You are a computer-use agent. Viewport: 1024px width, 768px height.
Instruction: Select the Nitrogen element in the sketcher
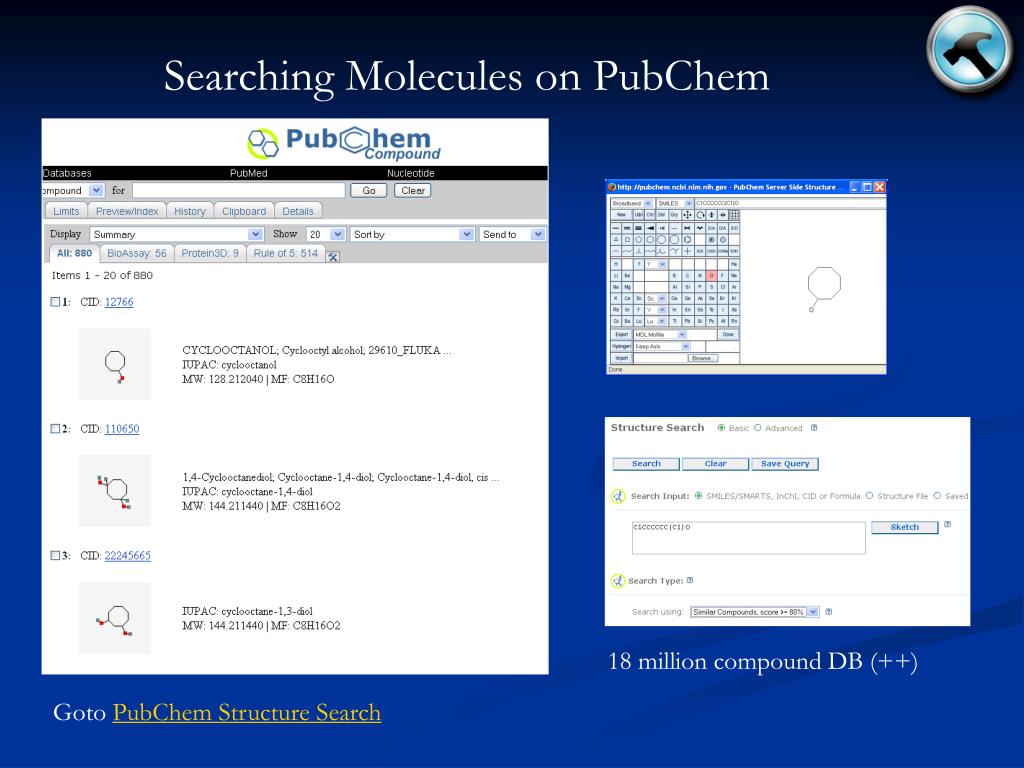[700, 276]
